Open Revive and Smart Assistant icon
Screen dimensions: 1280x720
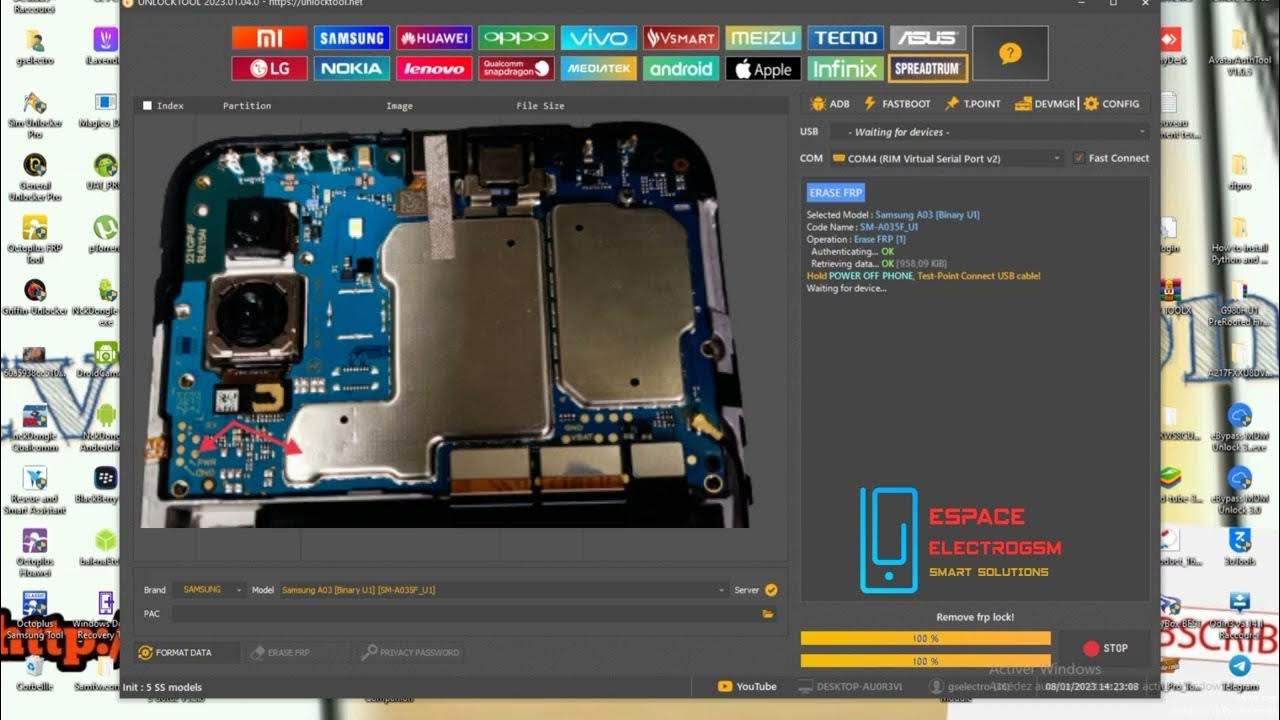tap(35, 490)
